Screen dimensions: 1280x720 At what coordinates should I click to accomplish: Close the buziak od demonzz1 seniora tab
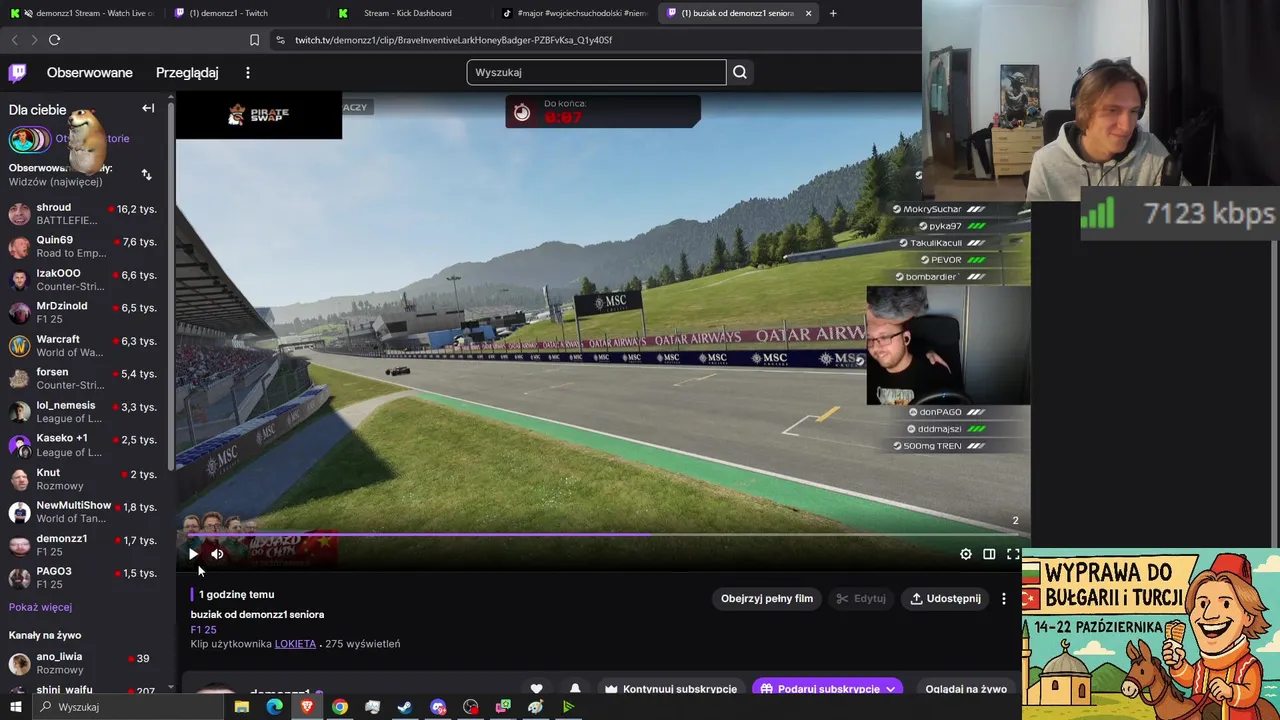point(808,13)
